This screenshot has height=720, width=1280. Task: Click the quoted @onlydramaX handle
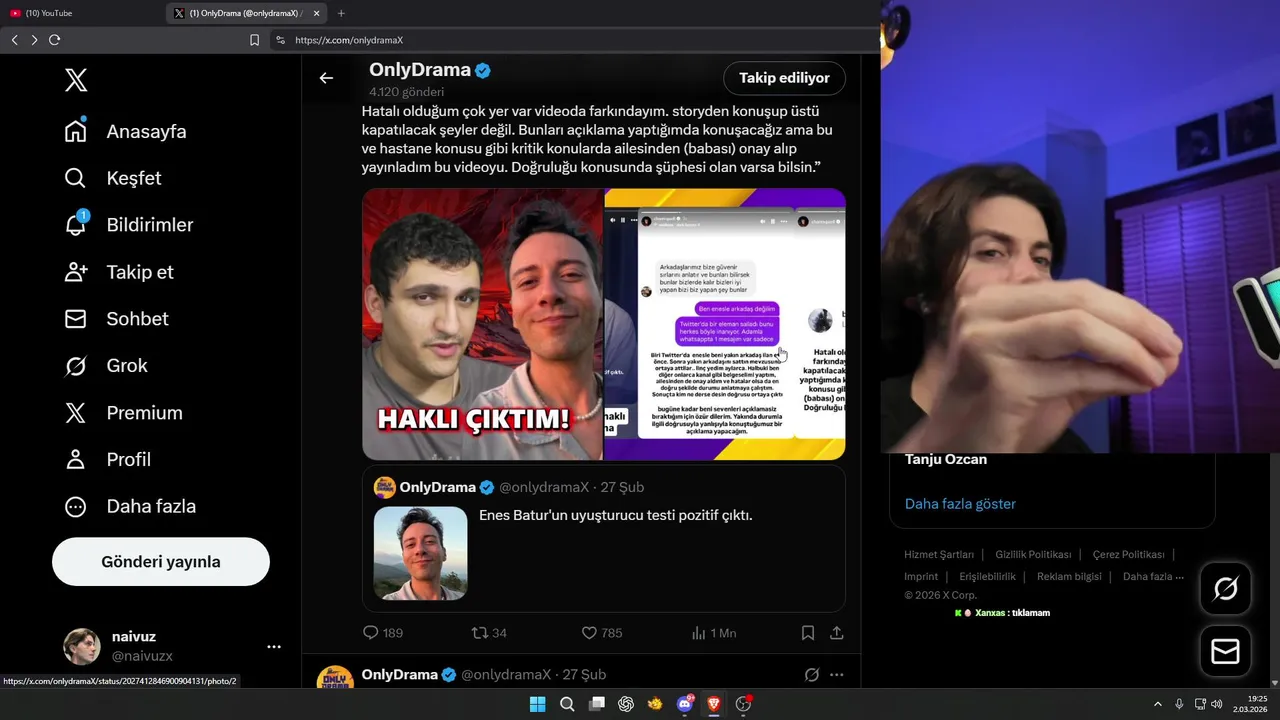tap(544, 488)
